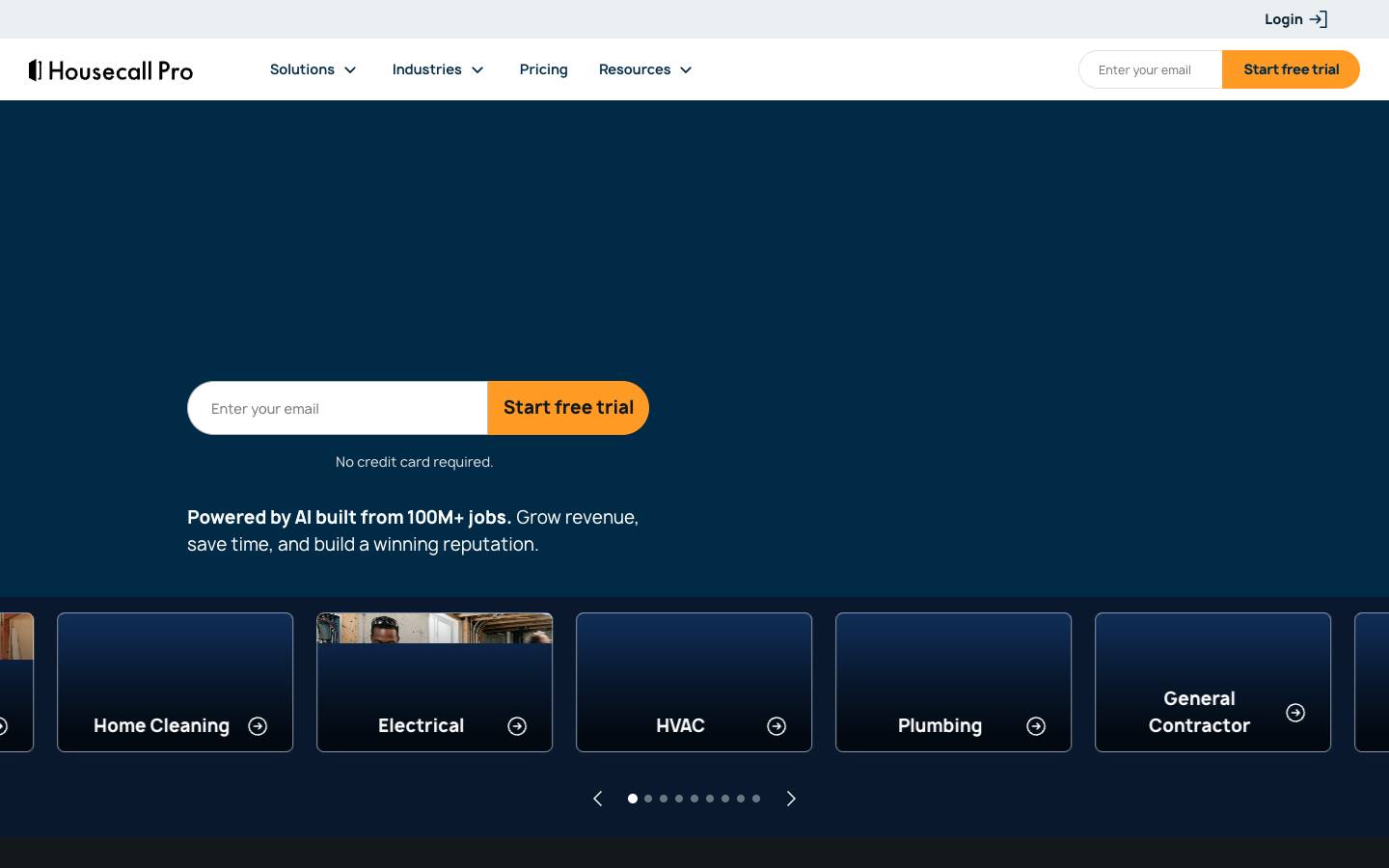This screenshot has height=868, width=1389.
Task: Focus the hero Enter your email field
Action: pos(338,408)
